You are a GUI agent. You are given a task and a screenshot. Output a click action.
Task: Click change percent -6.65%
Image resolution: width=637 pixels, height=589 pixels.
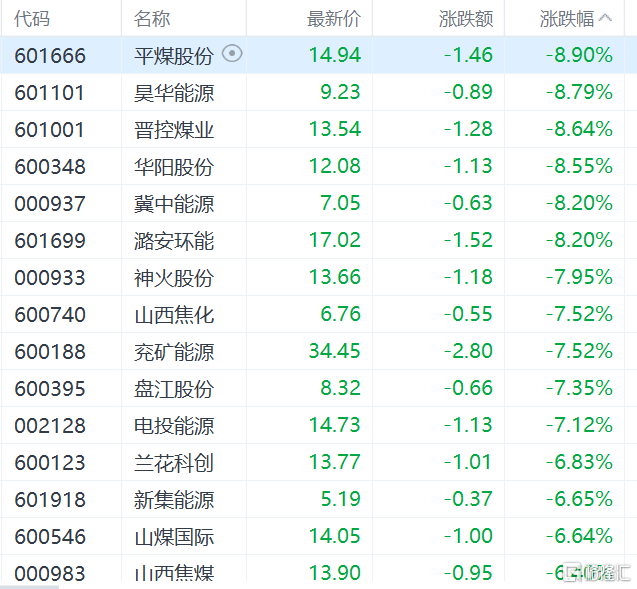[x=579, y=498]
